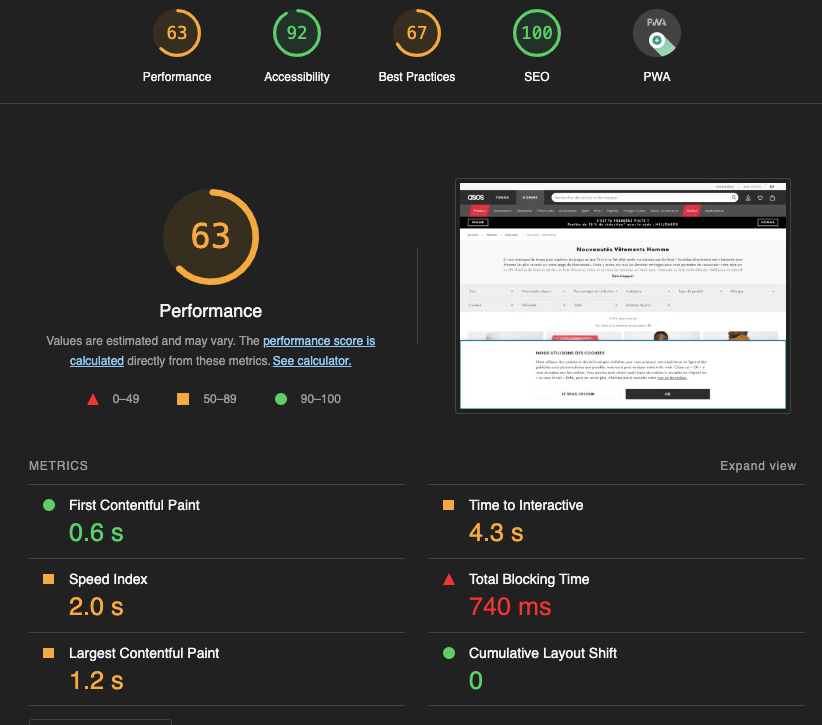Click the green First Contentful Paint indicator
Viewport: 822px width, 725px height.
coord(49,505)
